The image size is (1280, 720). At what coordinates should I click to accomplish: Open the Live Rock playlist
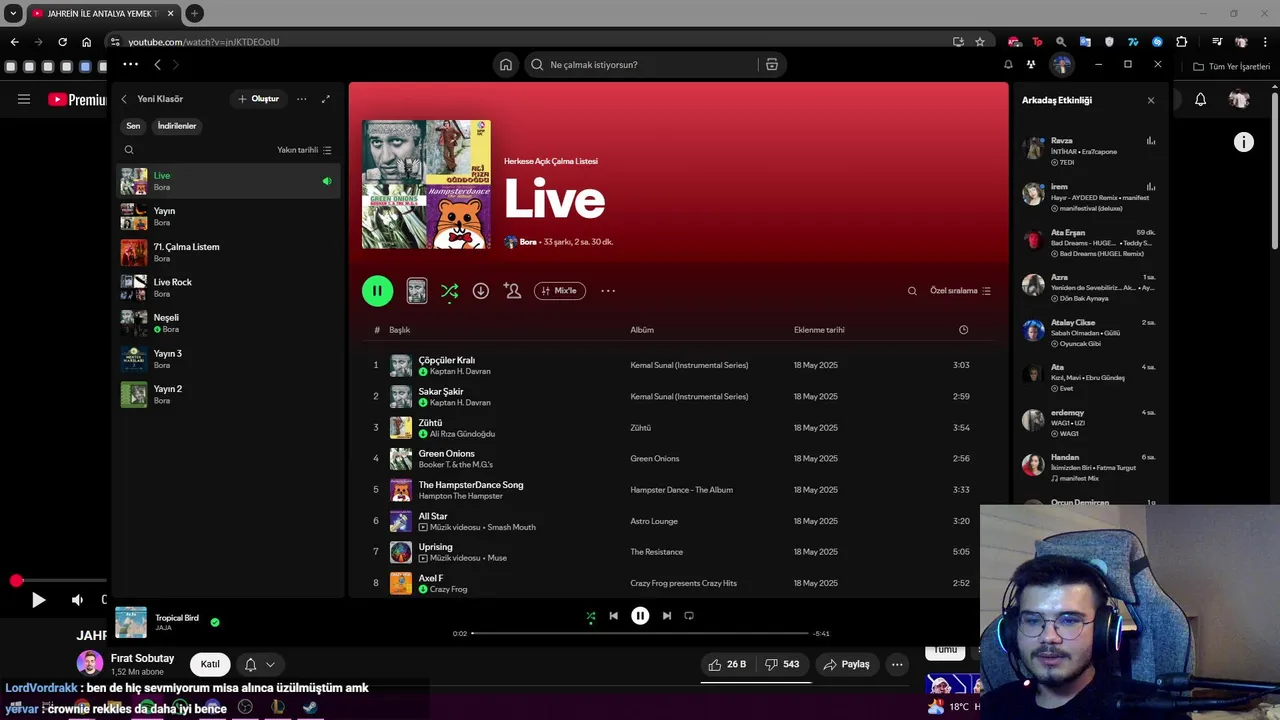pos(228,288)
